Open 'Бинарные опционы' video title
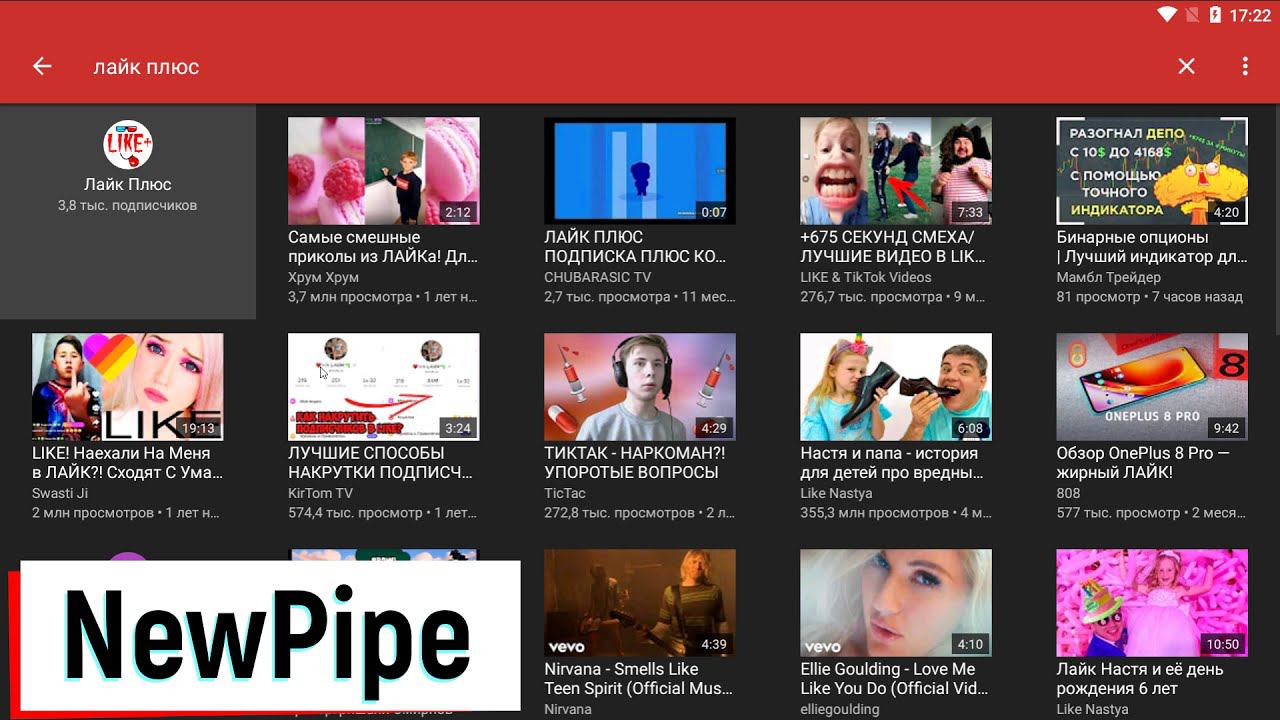This screenshot has height=720, width=1280. (1152, 247)
